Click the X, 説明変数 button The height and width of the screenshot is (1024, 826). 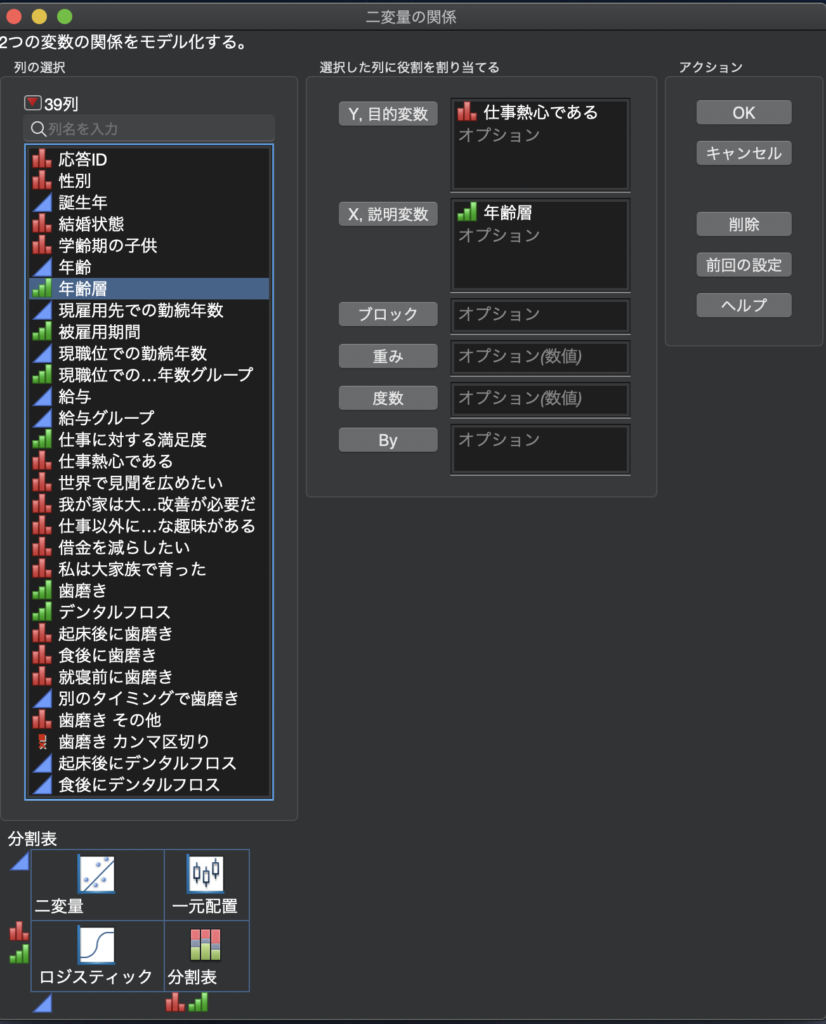[x=388, y=214]
